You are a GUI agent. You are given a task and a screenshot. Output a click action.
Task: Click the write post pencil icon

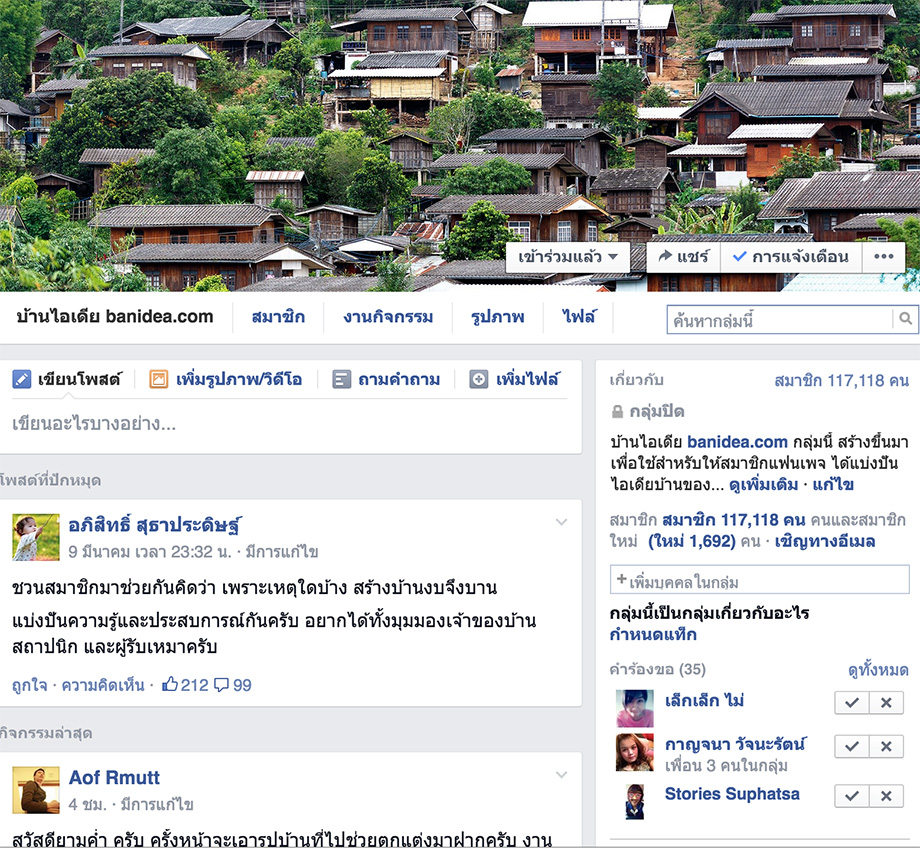pos(21,380)
